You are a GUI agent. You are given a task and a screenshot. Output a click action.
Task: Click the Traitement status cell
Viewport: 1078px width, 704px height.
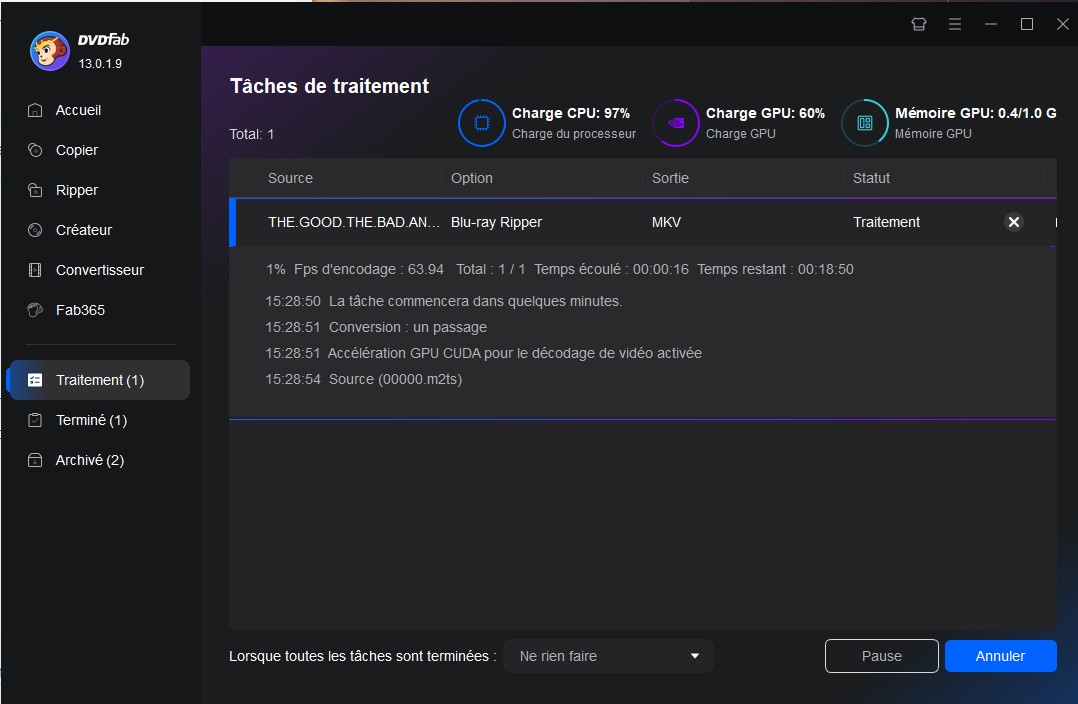click(886, 222)
